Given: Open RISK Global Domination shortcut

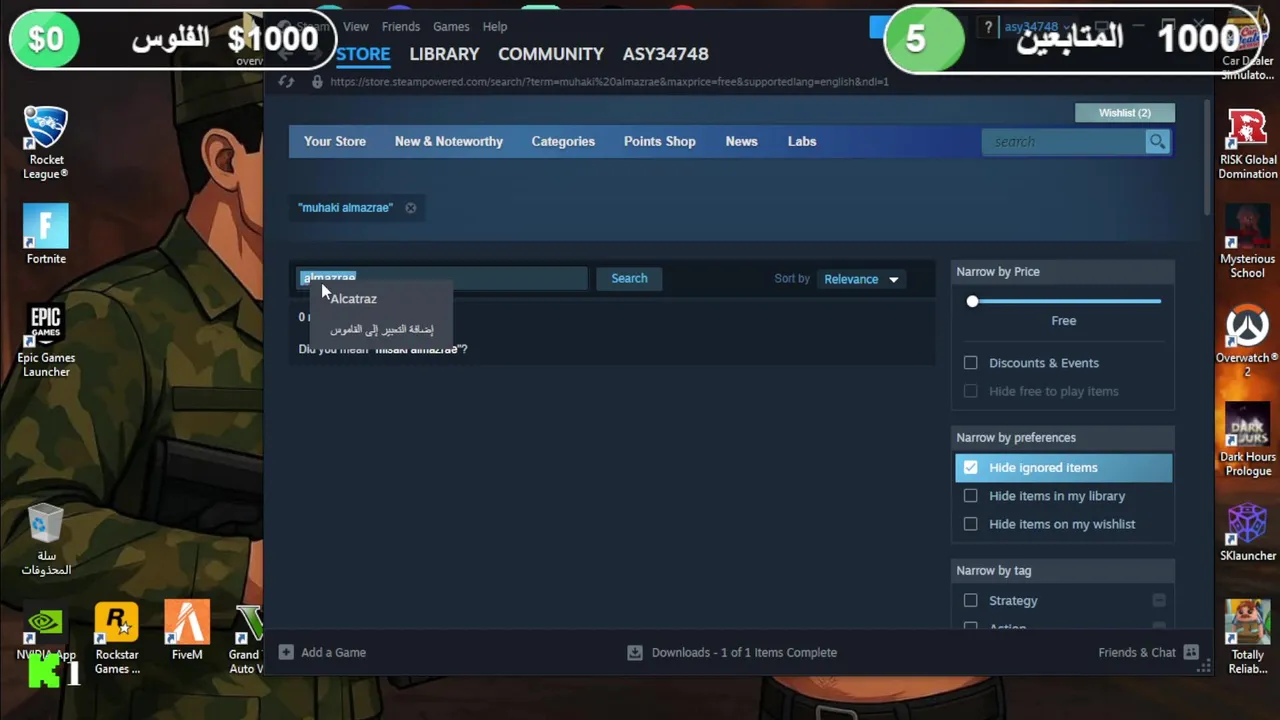Looking at the screenshot, I should [1247, 144].
